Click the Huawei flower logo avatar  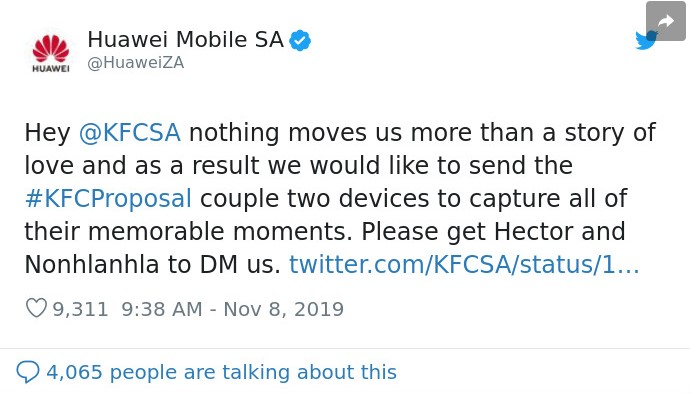coord(51,54)
